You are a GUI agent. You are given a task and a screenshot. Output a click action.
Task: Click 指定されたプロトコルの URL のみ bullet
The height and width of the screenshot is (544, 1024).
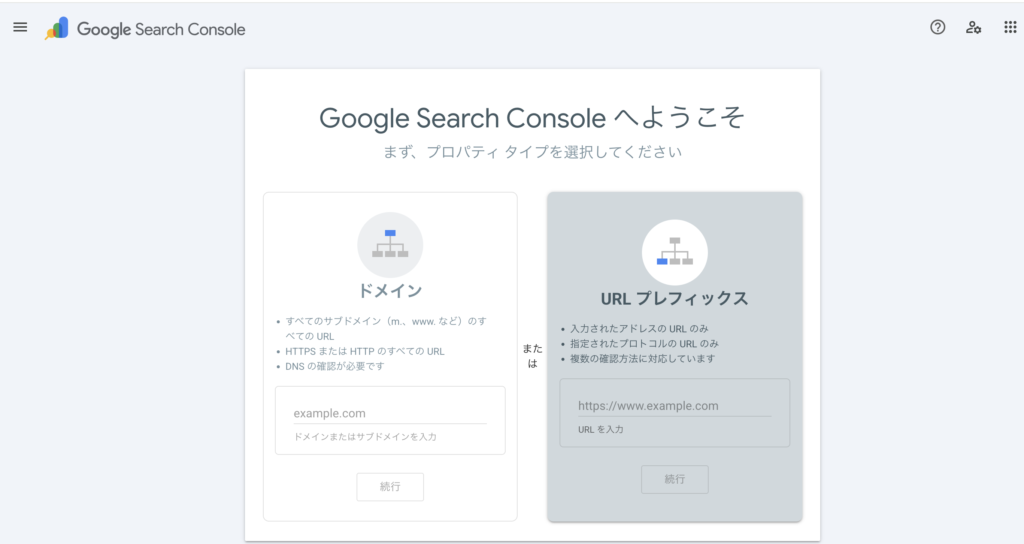(x=644, y=344)
